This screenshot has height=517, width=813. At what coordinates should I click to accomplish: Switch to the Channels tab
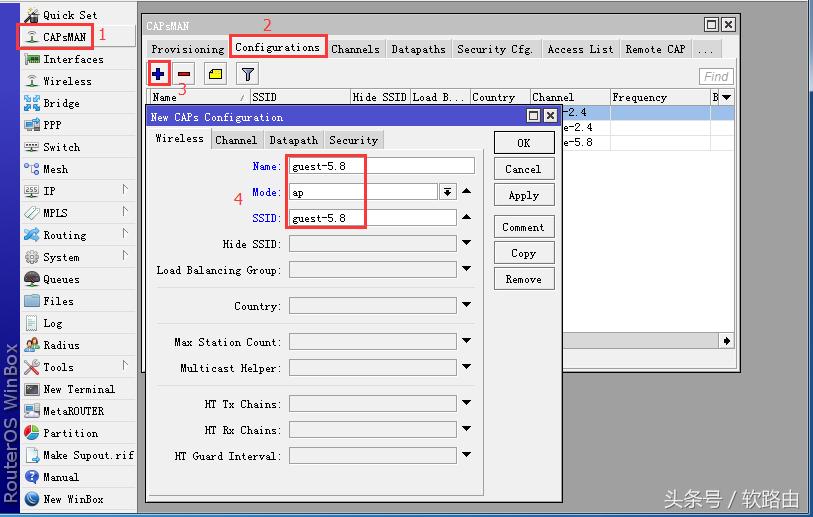pyautogui.click(x=356, y=49)
